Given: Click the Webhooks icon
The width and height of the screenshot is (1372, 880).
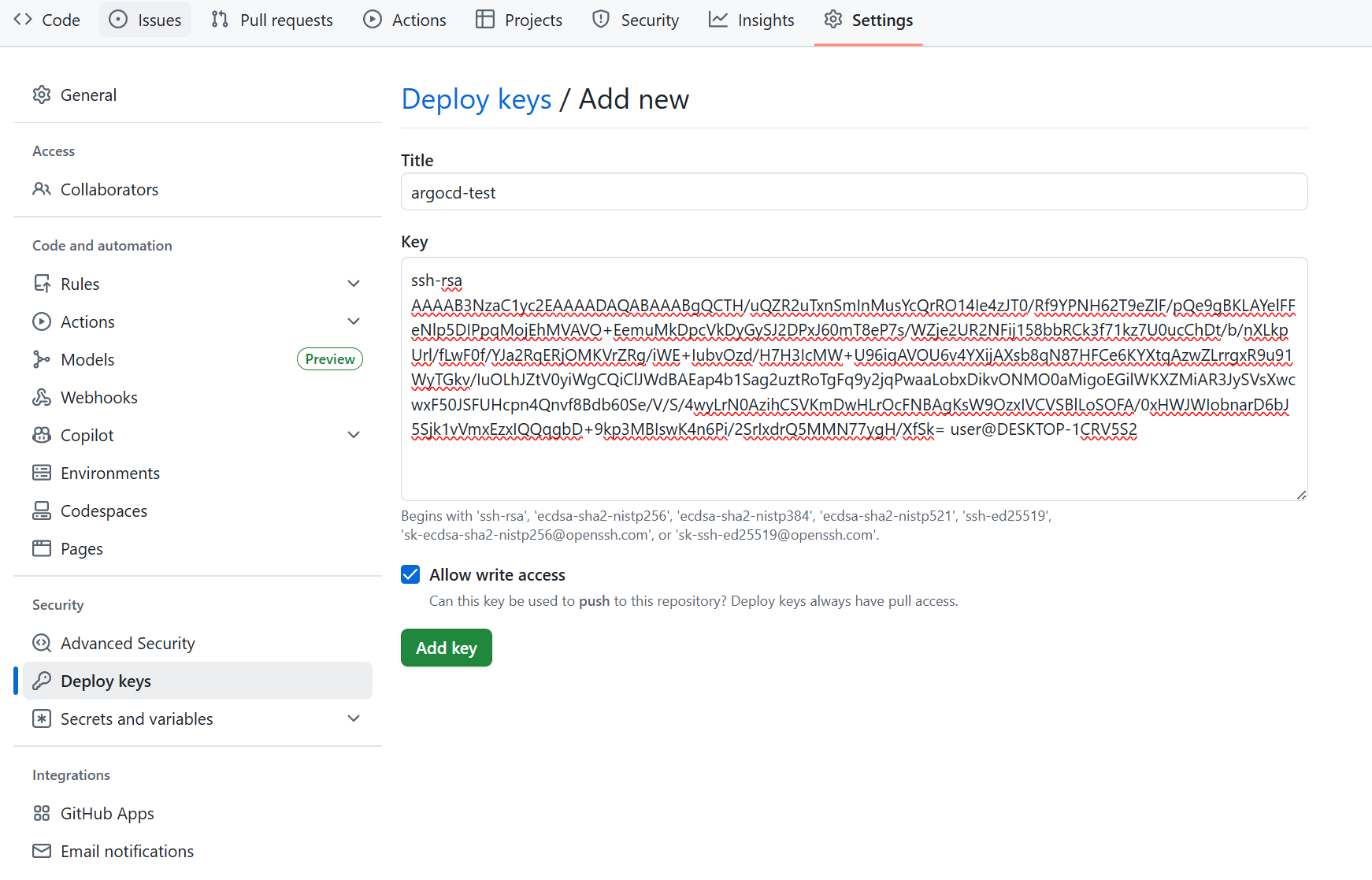Looking at the screenshot, I should [x=42, y=398].
